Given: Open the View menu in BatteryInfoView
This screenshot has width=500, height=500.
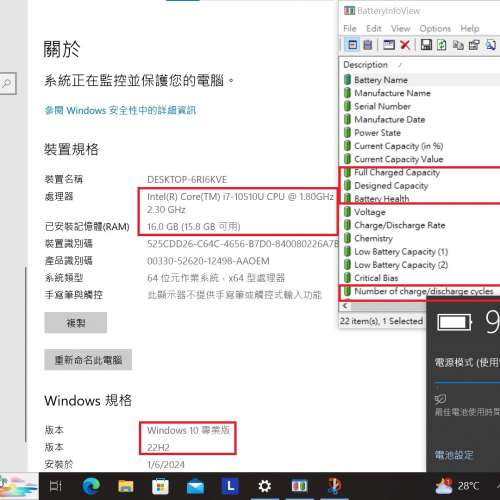Looking at the screenshot, I should coord(400,29).
